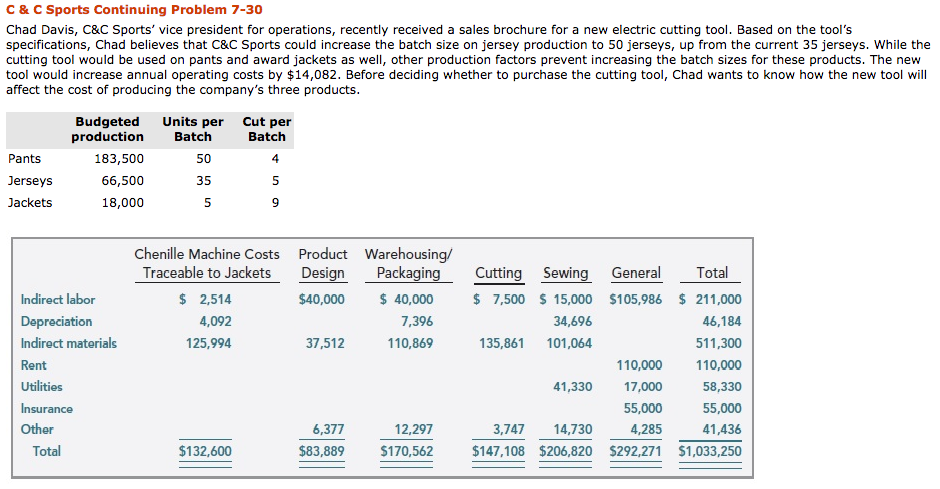Click the 'Cut per Batch' column header

tap(267, 129)
